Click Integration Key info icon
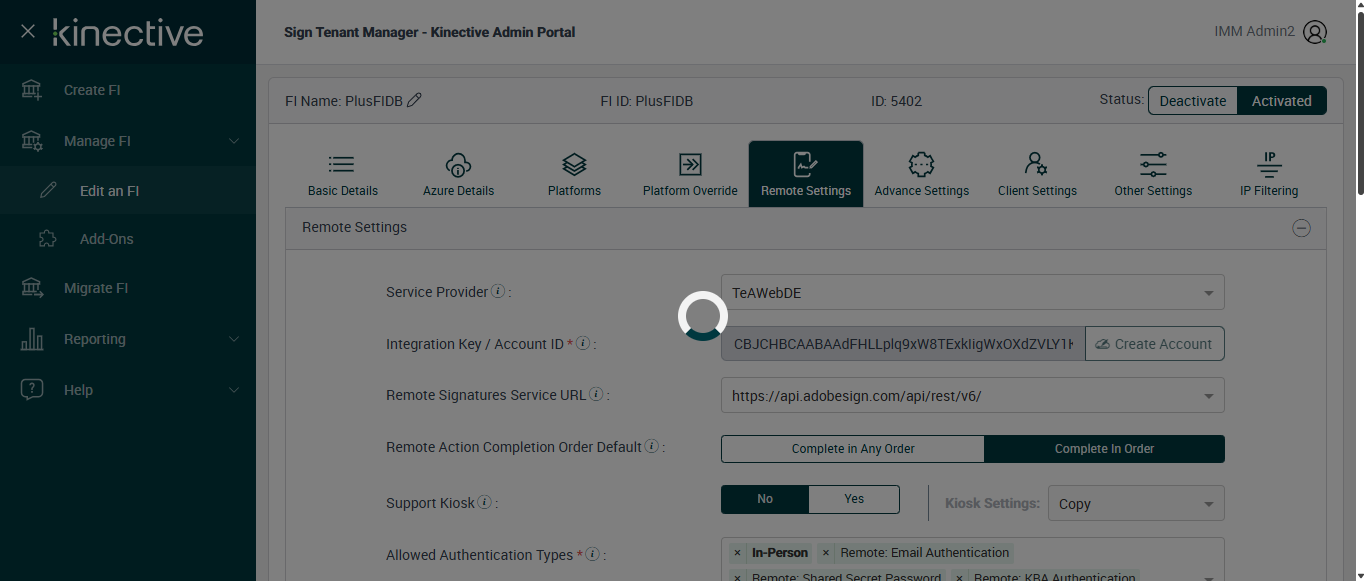1366x581 pixels. coord(583,343)
